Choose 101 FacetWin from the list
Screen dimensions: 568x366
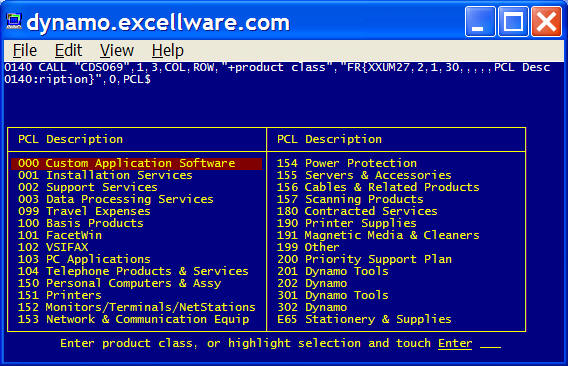(x=60, y=235)
